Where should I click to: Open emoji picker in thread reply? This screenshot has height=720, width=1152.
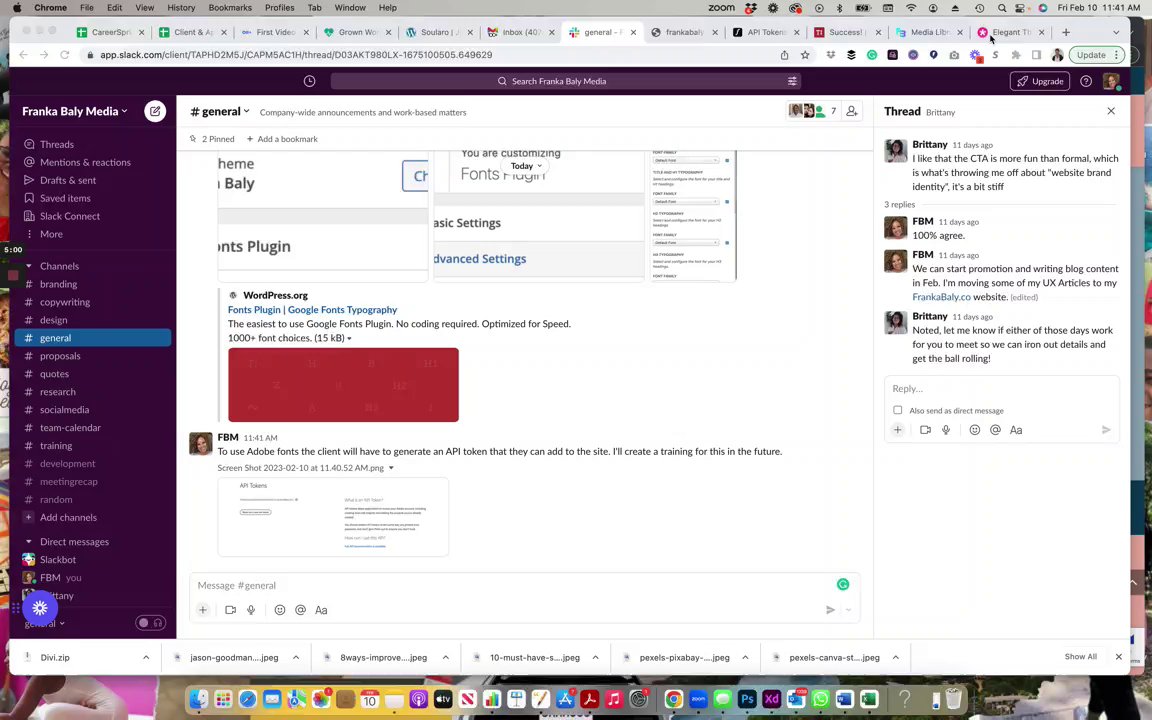click(x=974, y=430)
